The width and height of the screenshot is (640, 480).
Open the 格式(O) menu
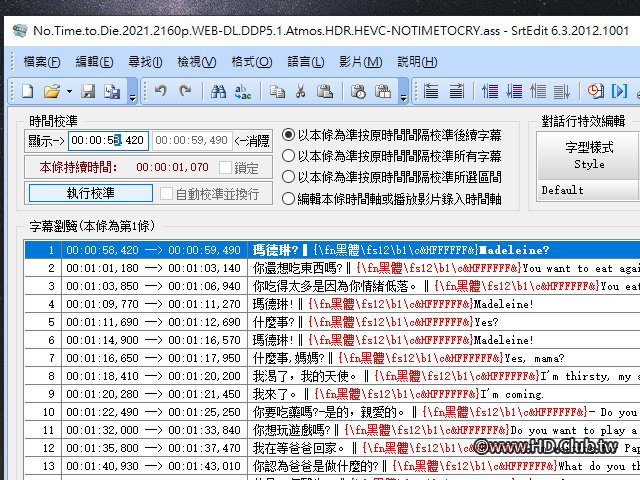[251, 62]
